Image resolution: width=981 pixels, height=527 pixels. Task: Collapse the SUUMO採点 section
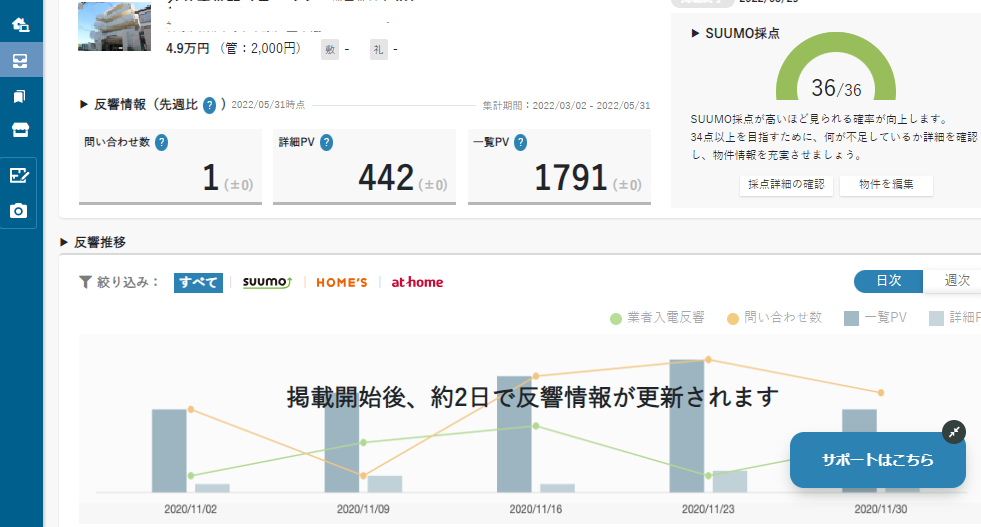click(735, 33)
